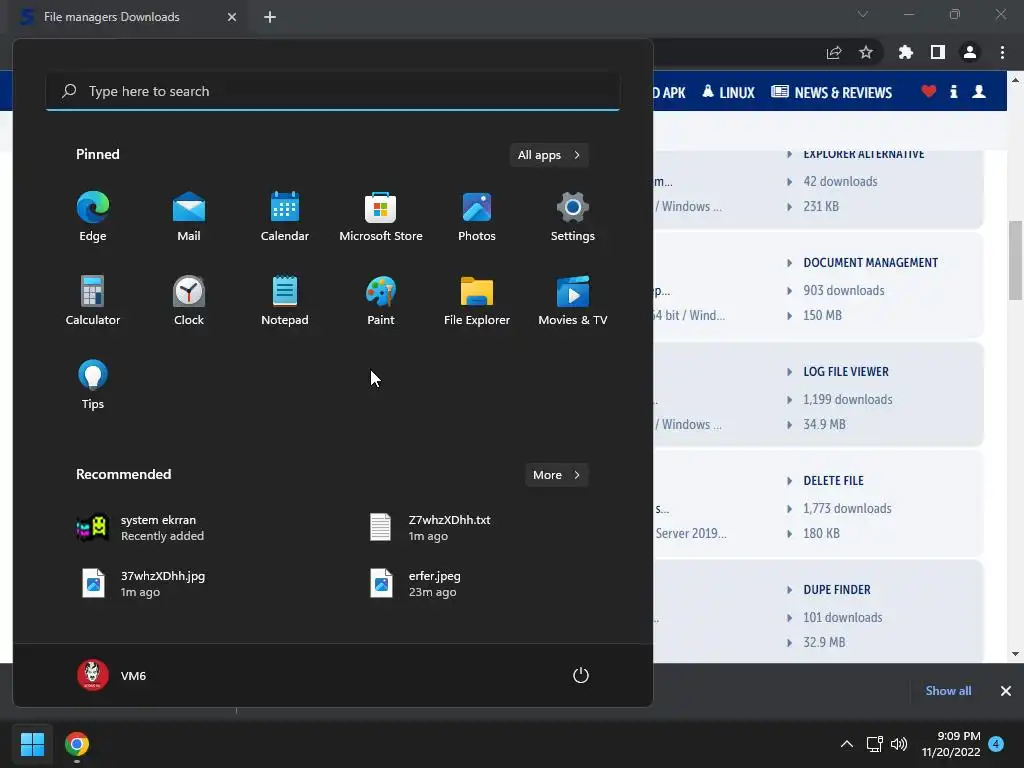Click the page vertical scrollbar thumb
The height and width of the screenshot is (768, 1024).
point(1016,261)
